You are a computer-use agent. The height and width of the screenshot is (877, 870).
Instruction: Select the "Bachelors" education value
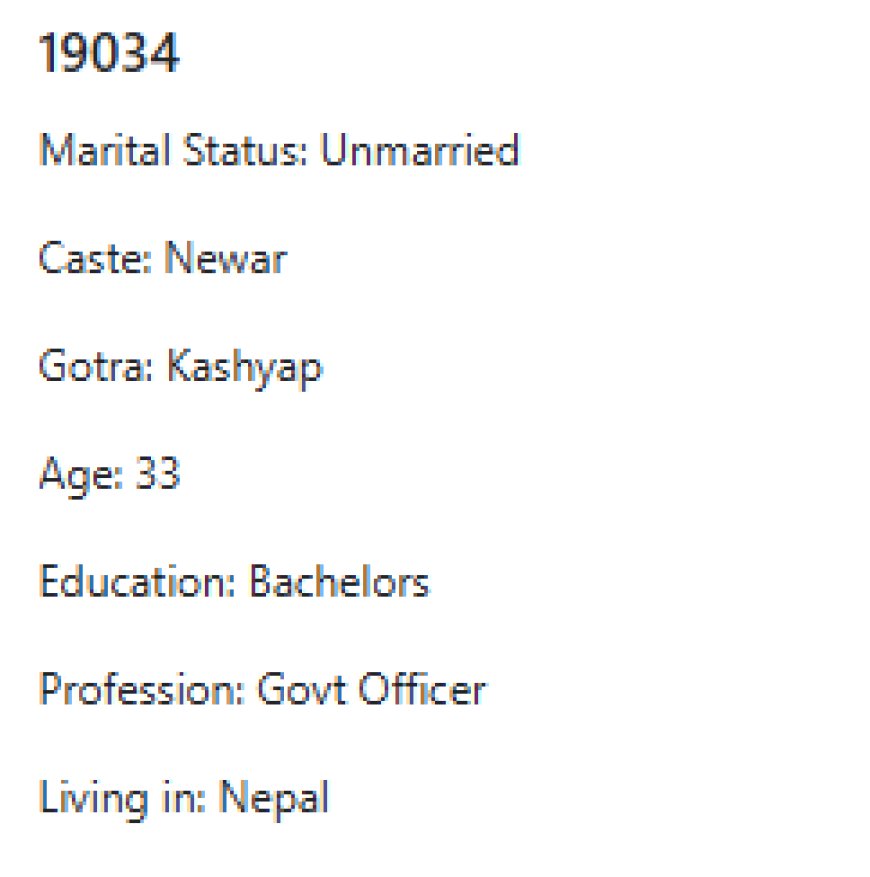pyautogui.click(x=339, y=583)
